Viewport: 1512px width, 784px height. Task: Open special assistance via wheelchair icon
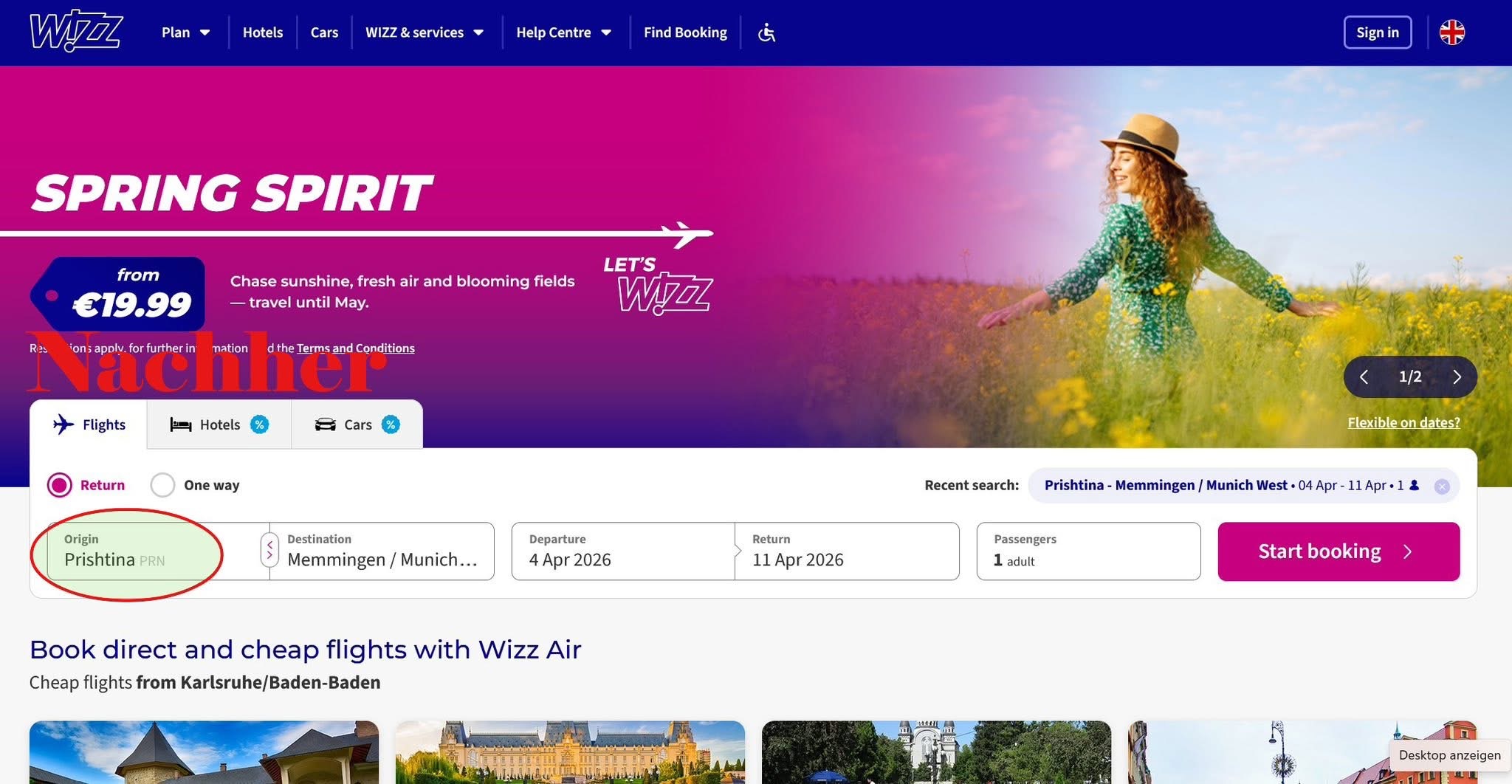click(766, 32)
